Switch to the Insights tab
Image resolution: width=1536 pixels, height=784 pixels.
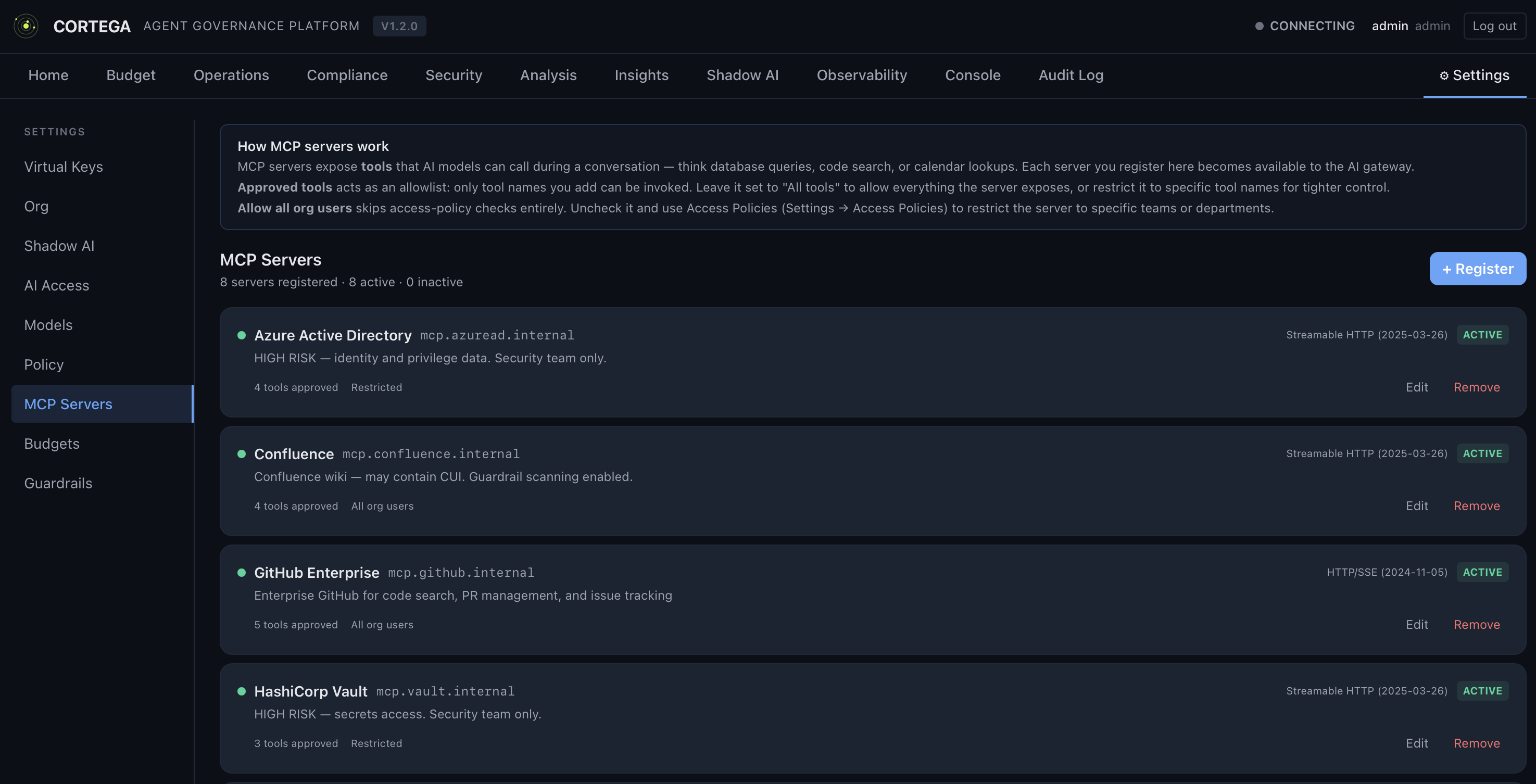[x=641, y=75]
